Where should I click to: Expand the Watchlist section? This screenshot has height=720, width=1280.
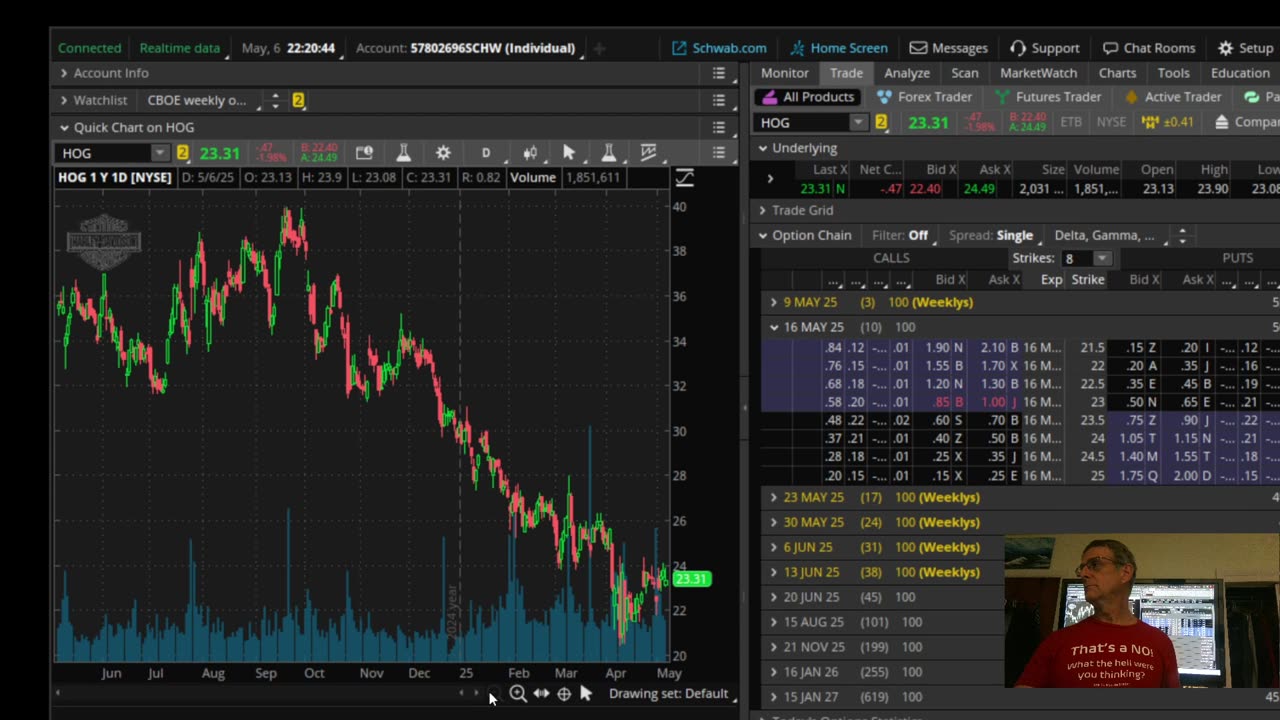pos(64,100)
